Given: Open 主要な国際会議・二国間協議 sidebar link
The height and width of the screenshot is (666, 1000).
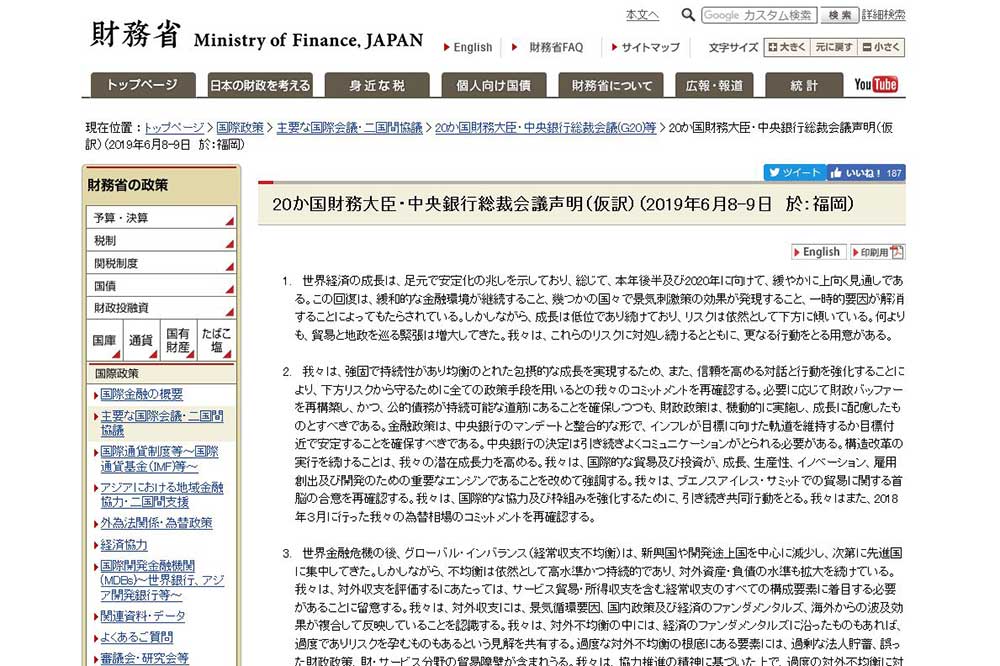Looking at the screenshot, I should (162, 423).
